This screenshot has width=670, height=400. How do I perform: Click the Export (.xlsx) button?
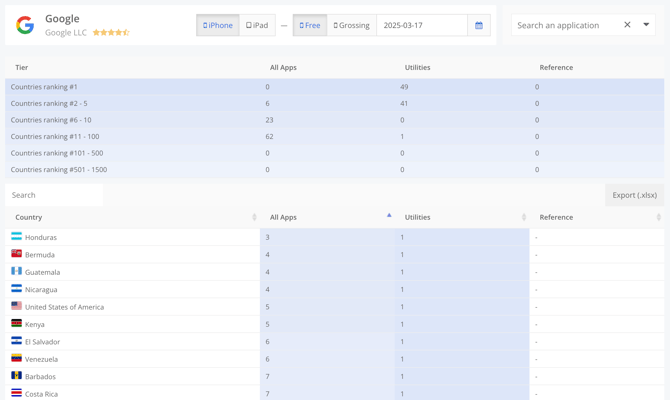(x=634, y=195)
